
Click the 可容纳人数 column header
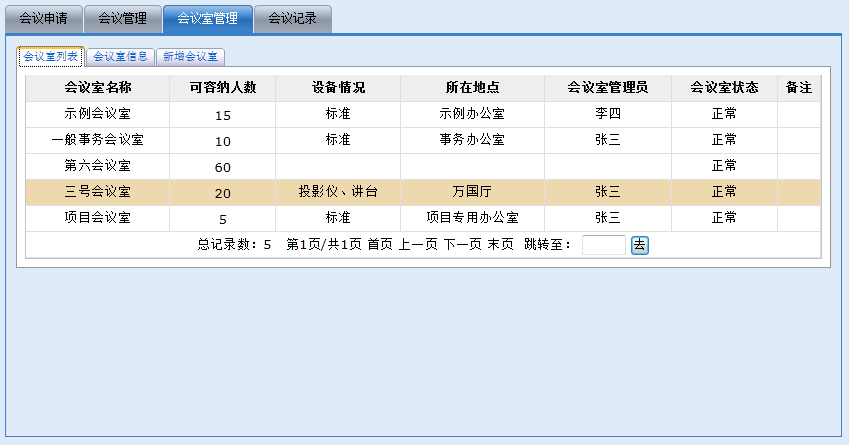click(223, 88)
